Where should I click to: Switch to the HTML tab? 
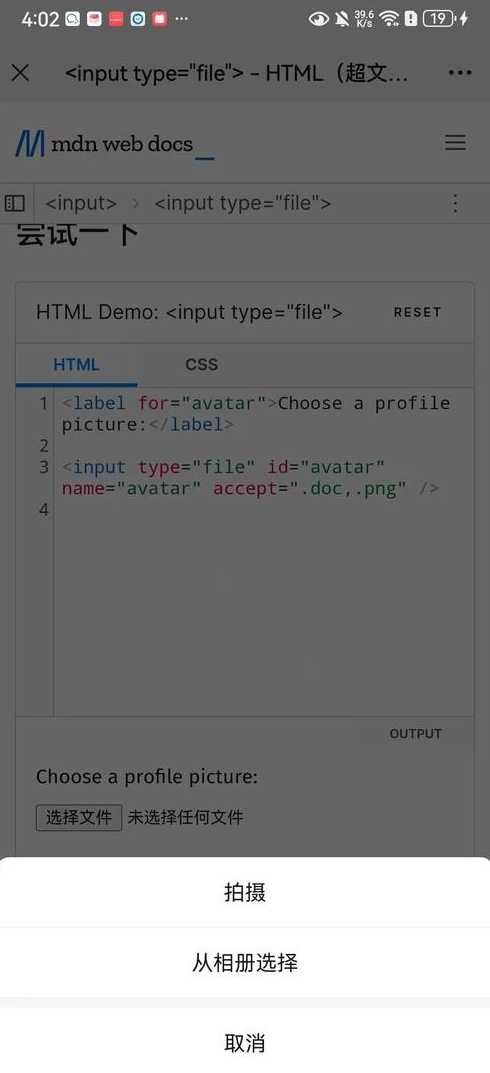point(76,365)
